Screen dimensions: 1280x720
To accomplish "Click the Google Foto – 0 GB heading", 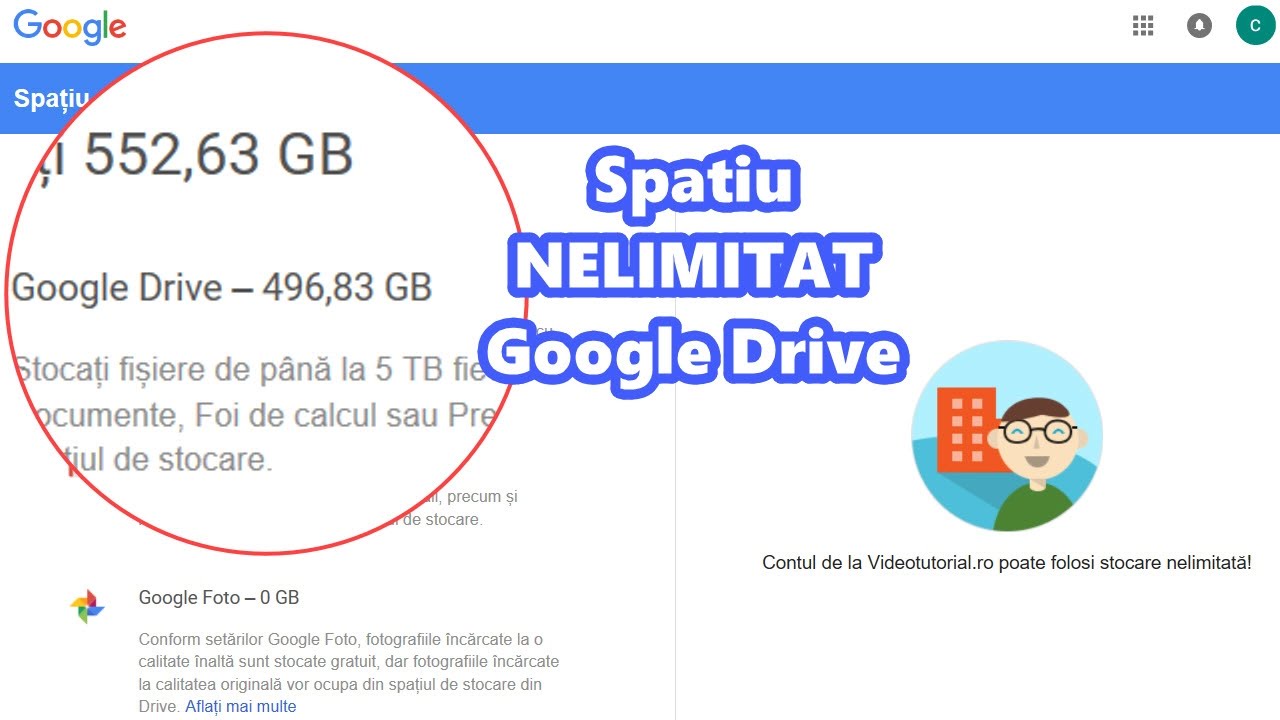I will (219, 598).
